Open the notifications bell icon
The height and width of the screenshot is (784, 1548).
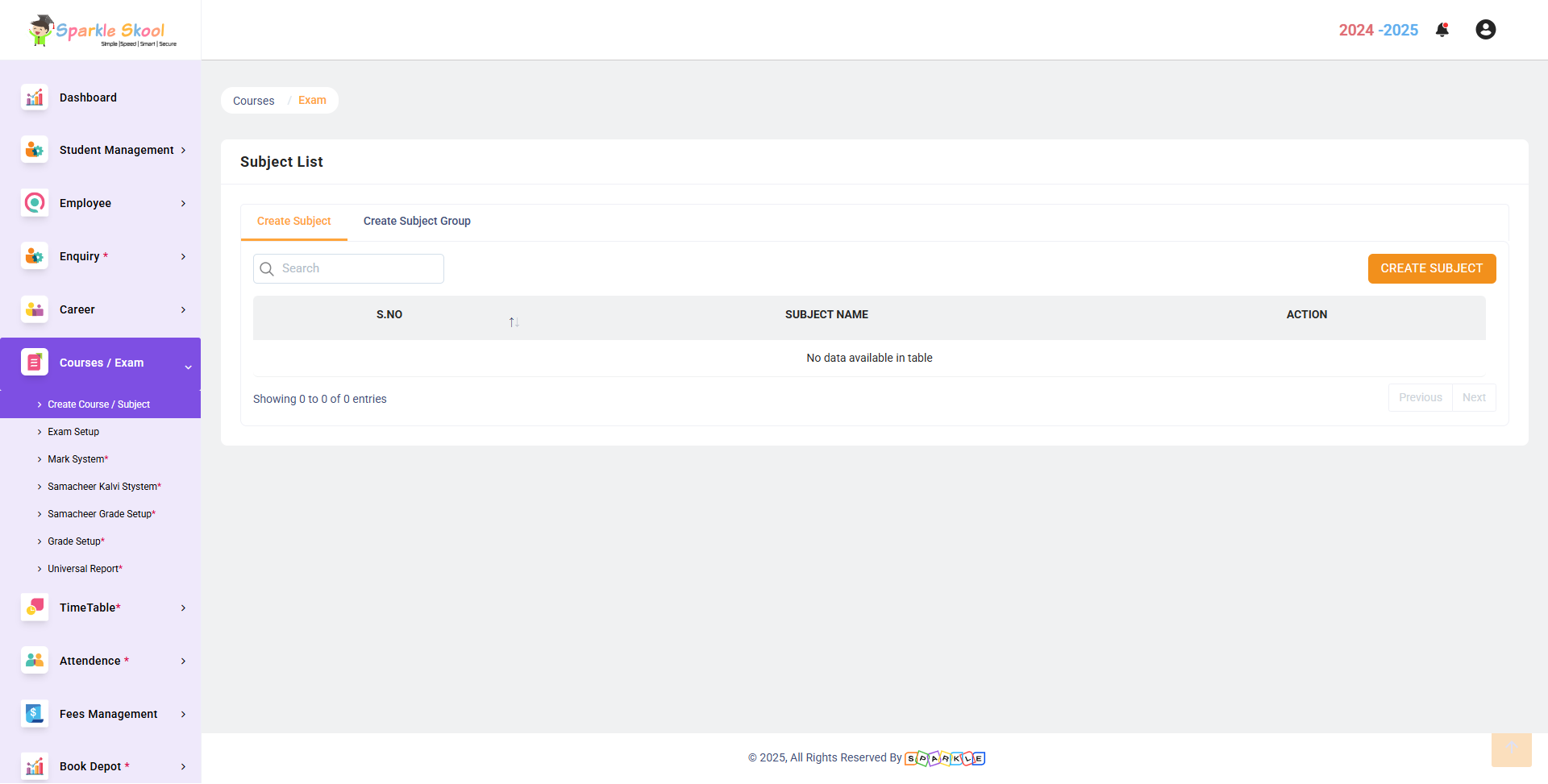(1442, 30)
